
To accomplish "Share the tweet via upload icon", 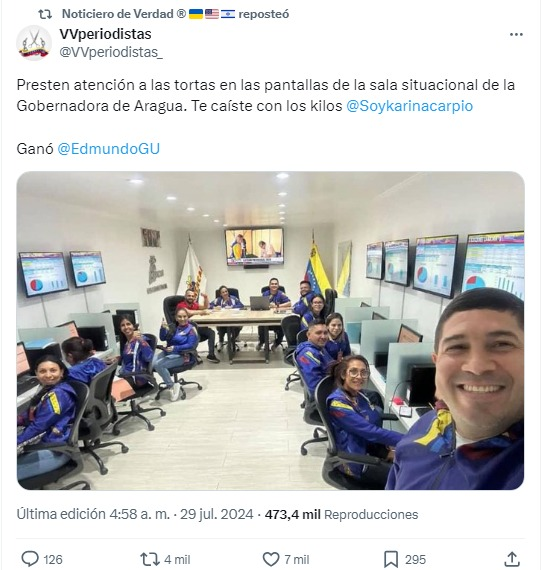I will (512, 559).
